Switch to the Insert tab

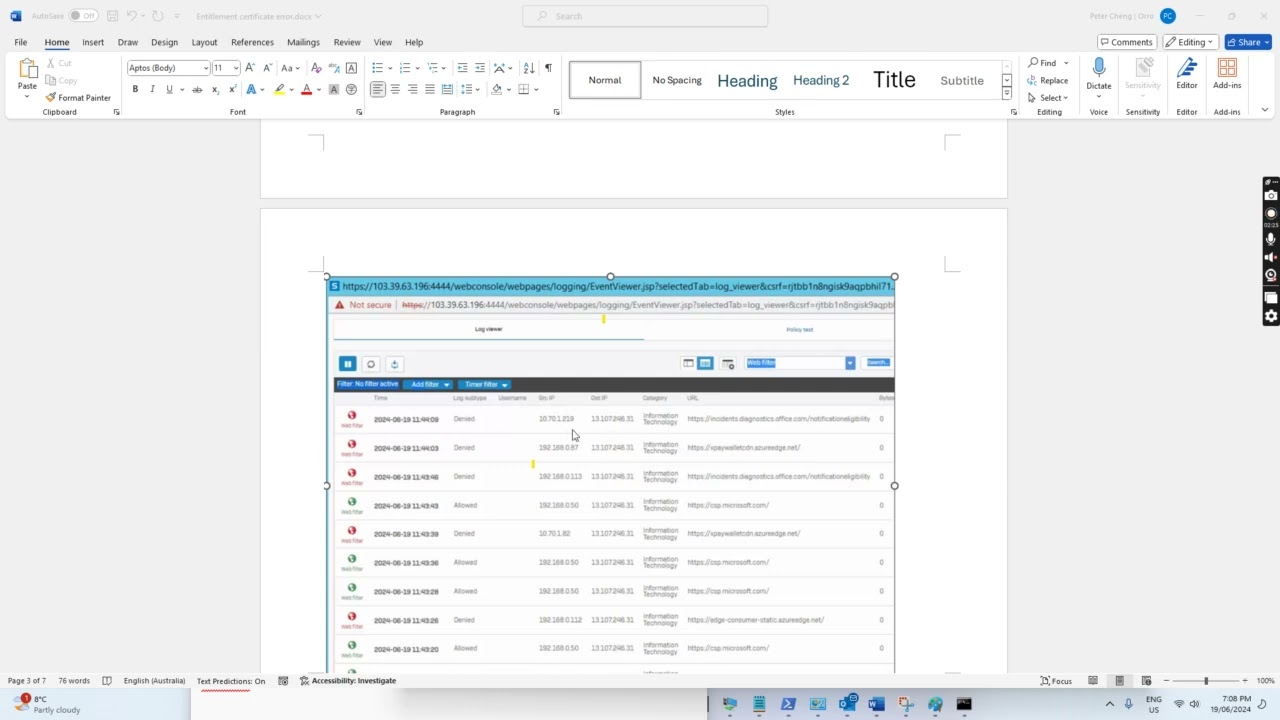click(x=93, y=42)
